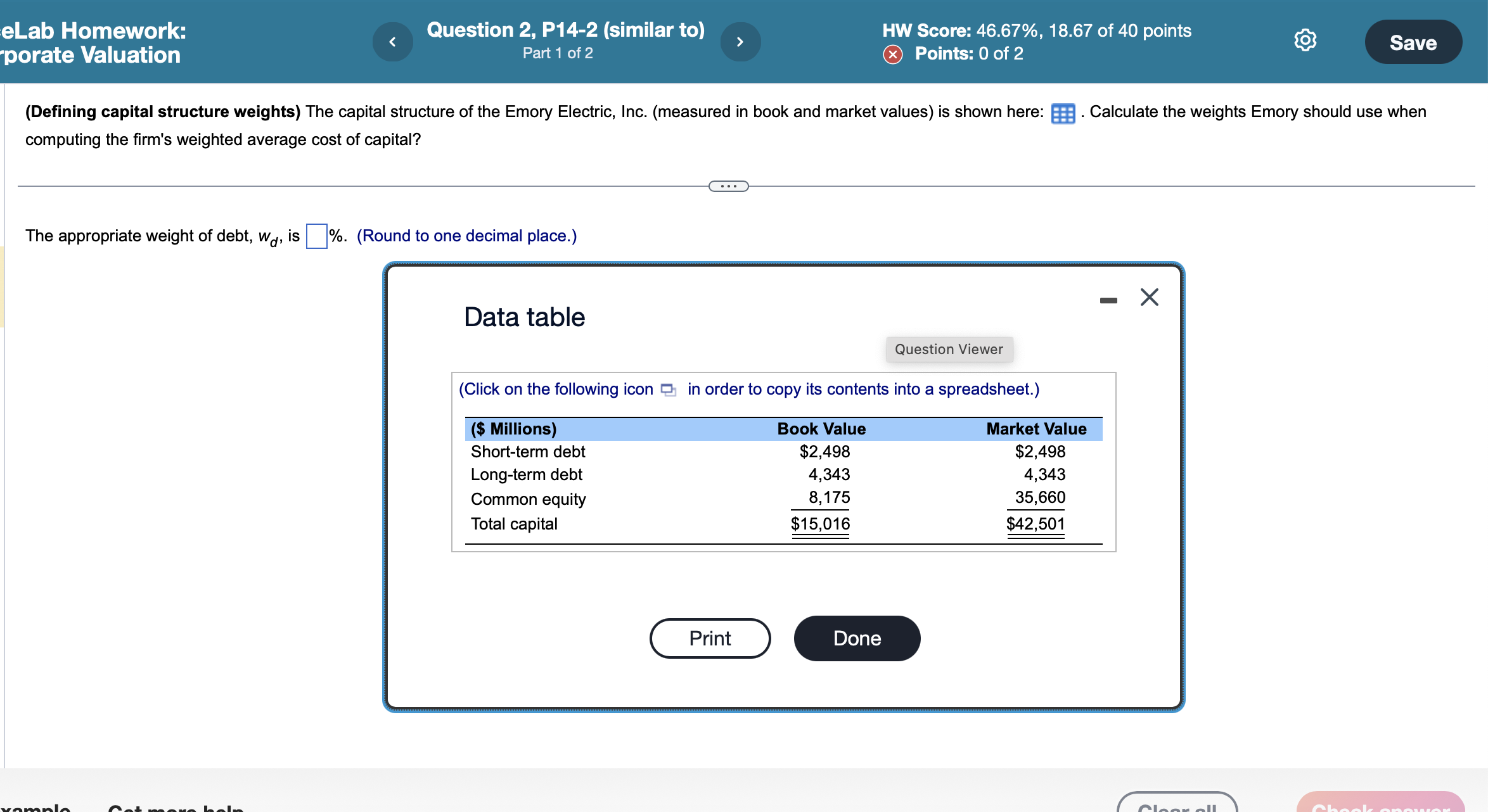Collapse the Data table popup with the dash

(x=1108, y=299)
